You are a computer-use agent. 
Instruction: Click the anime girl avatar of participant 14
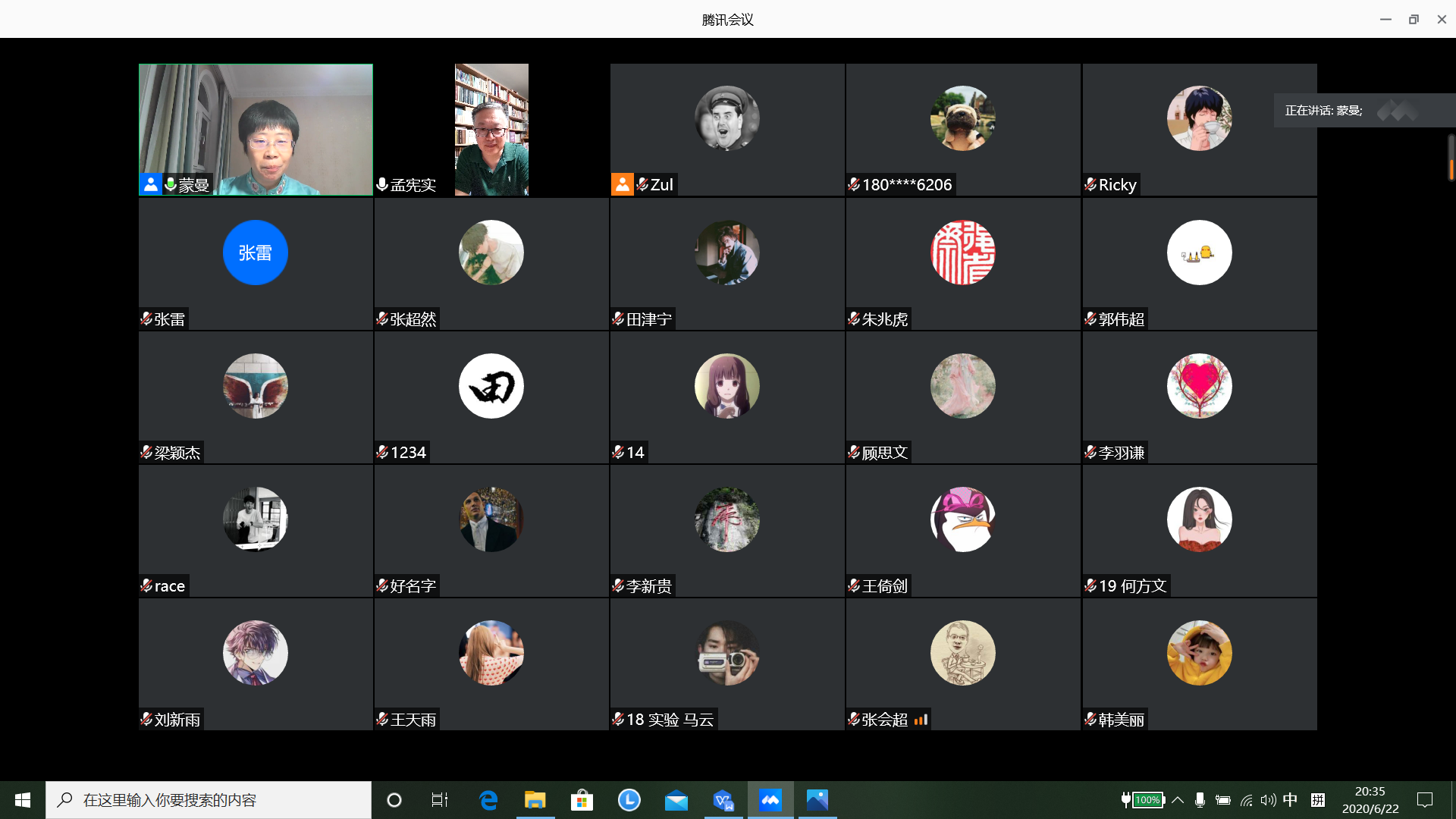pyautogui.click(x=727, y=386)
